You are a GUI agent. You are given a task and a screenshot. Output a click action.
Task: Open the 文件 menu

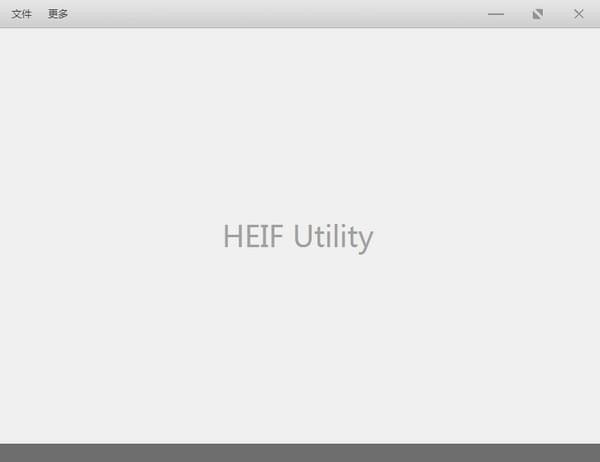(22, 14)
